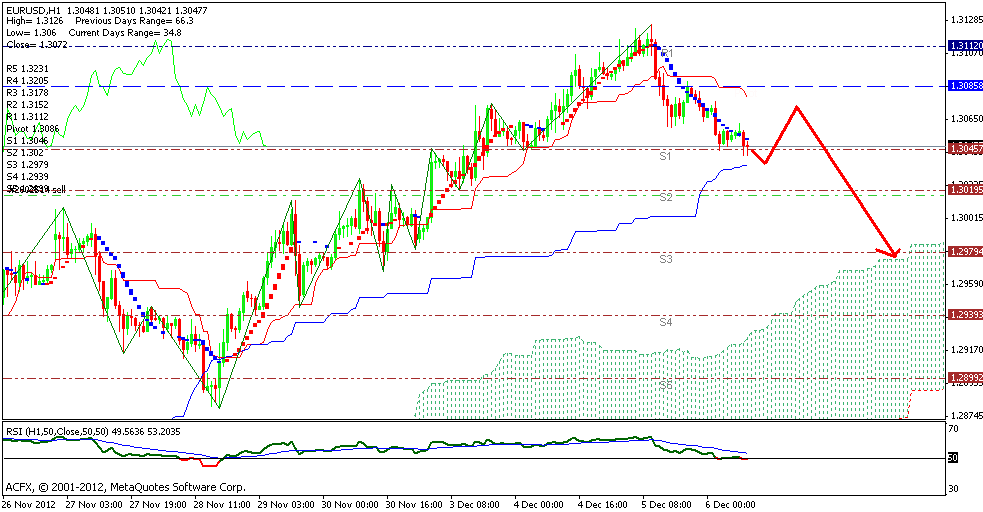Viewport: 983px width, 512px height.
Task: Select the S1 support level label
Action: click(x=664, y=157)
